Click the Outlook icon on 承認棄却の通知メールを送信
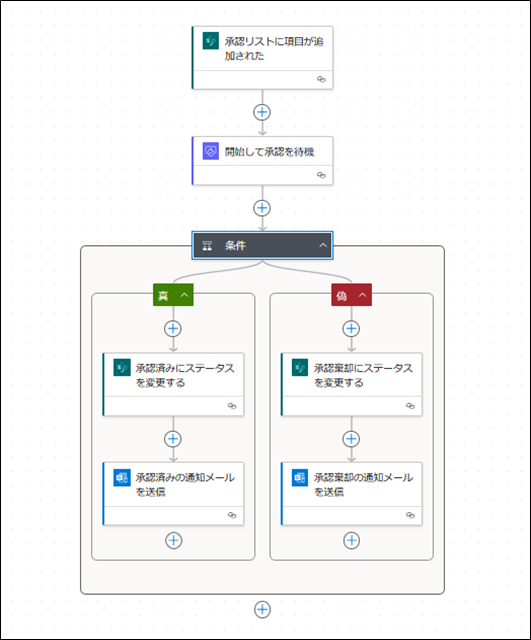This screenshot has width=531, height=640. (300, 478)
